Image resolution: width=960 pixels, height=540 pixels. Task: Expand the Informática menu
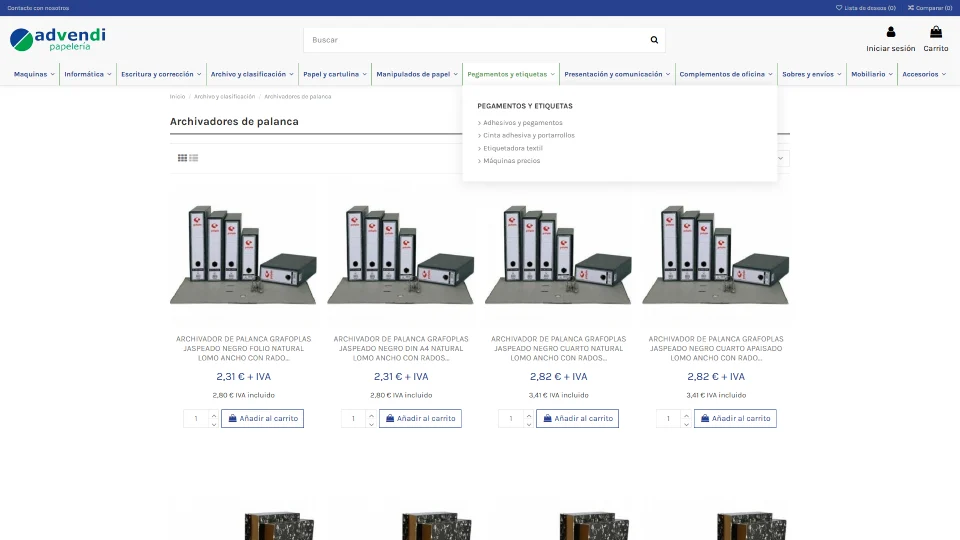point(88,74)
